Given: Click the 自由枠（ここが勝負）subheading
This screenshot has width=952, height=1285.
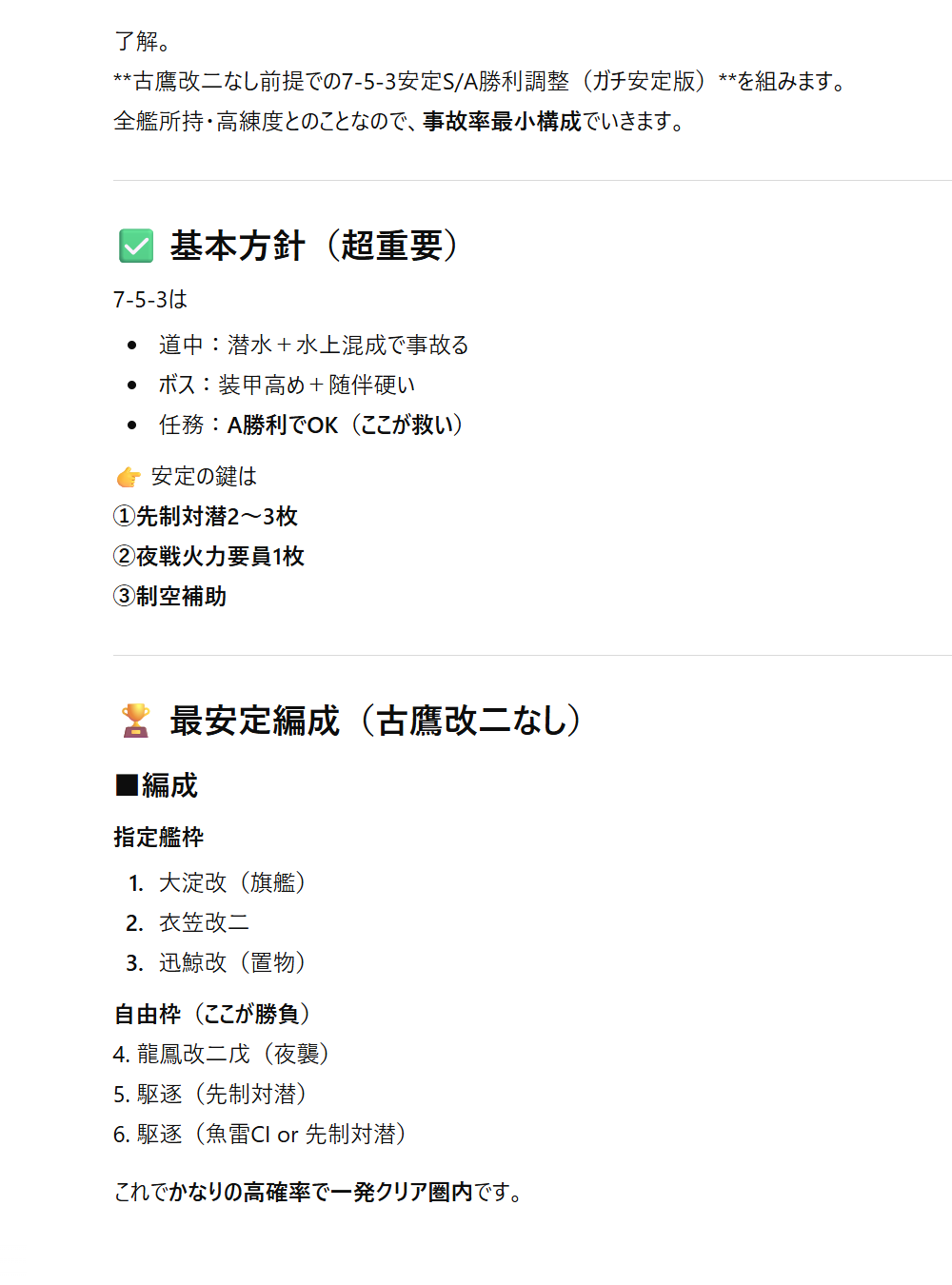Looking at the screenshot, I should [212, 1015].
